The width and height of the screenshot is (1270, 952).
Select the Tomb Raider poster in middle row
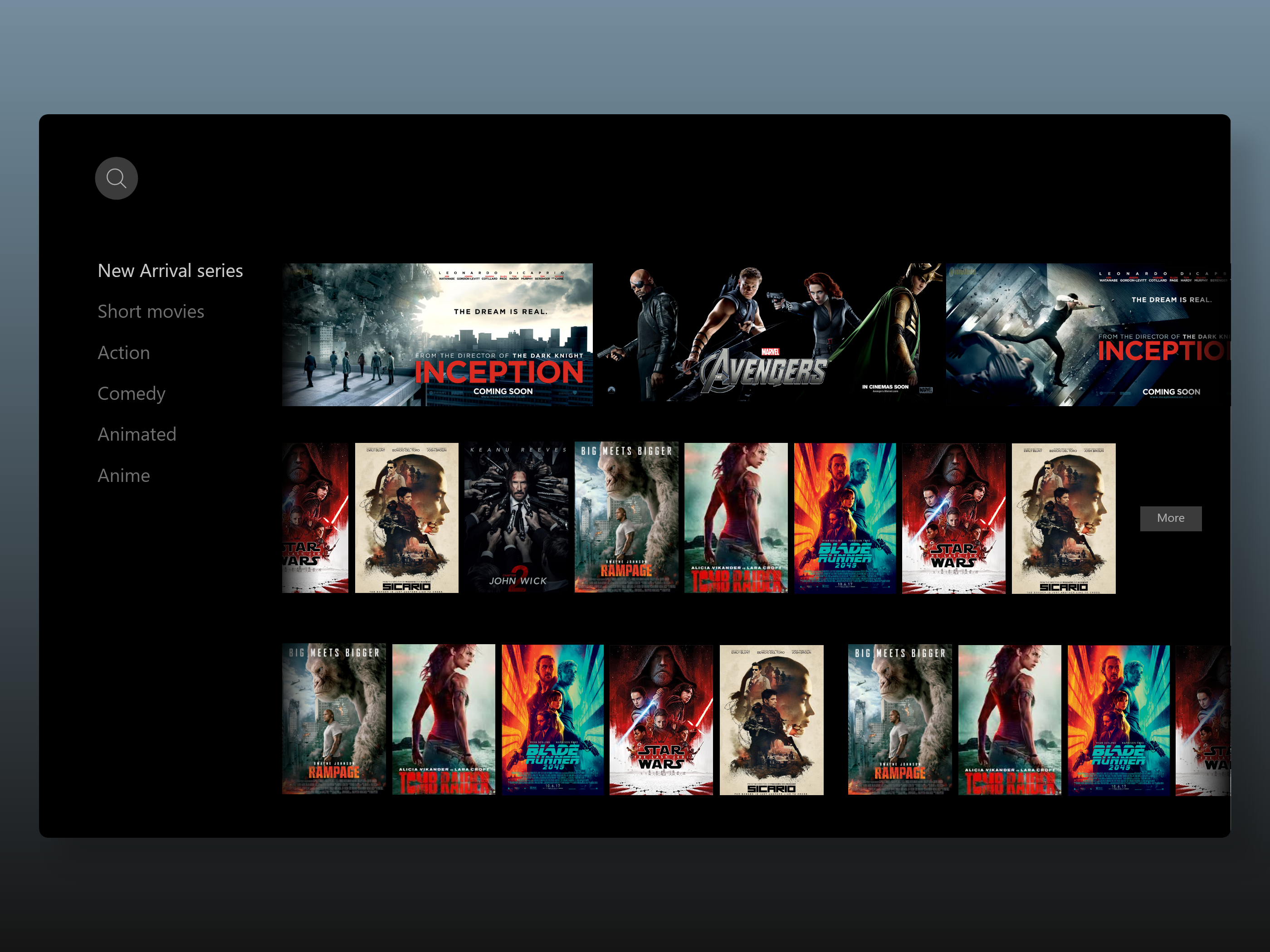736,518
